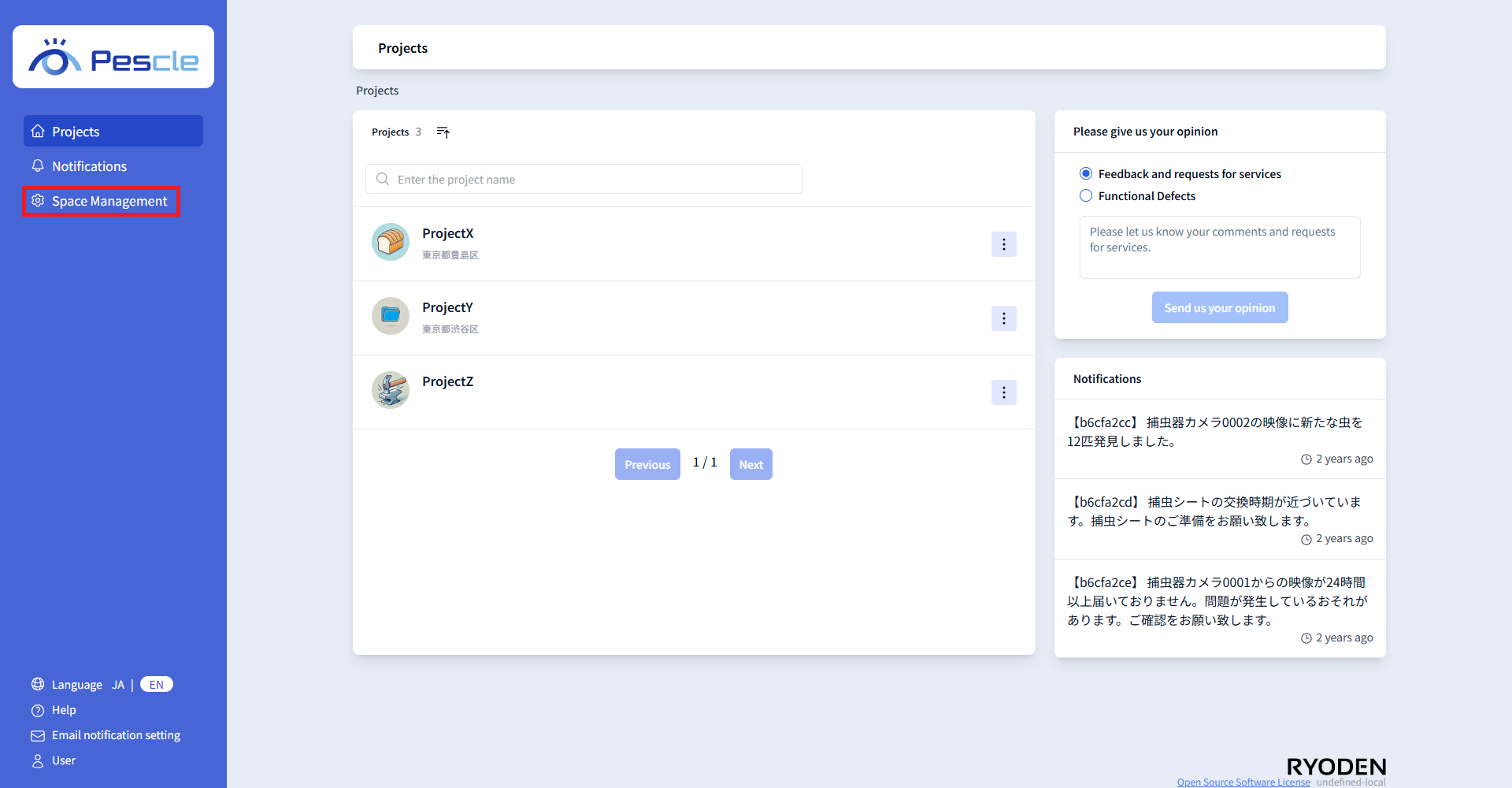Click the Pescle logo in sidebar
This screenshot has width=1512, height=788.
point(113,58)
